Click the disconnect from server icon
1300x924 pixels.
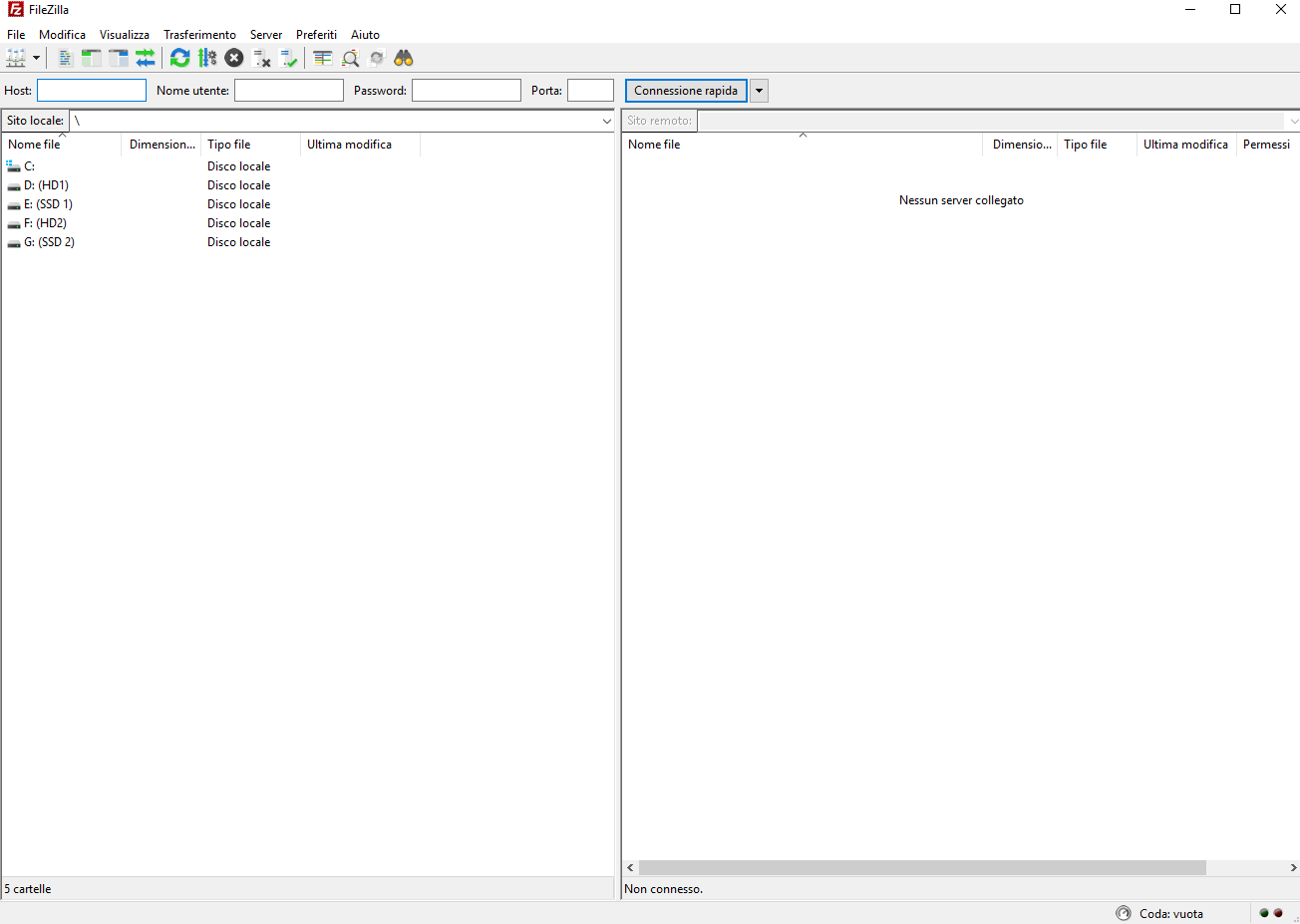coord(262,58)
